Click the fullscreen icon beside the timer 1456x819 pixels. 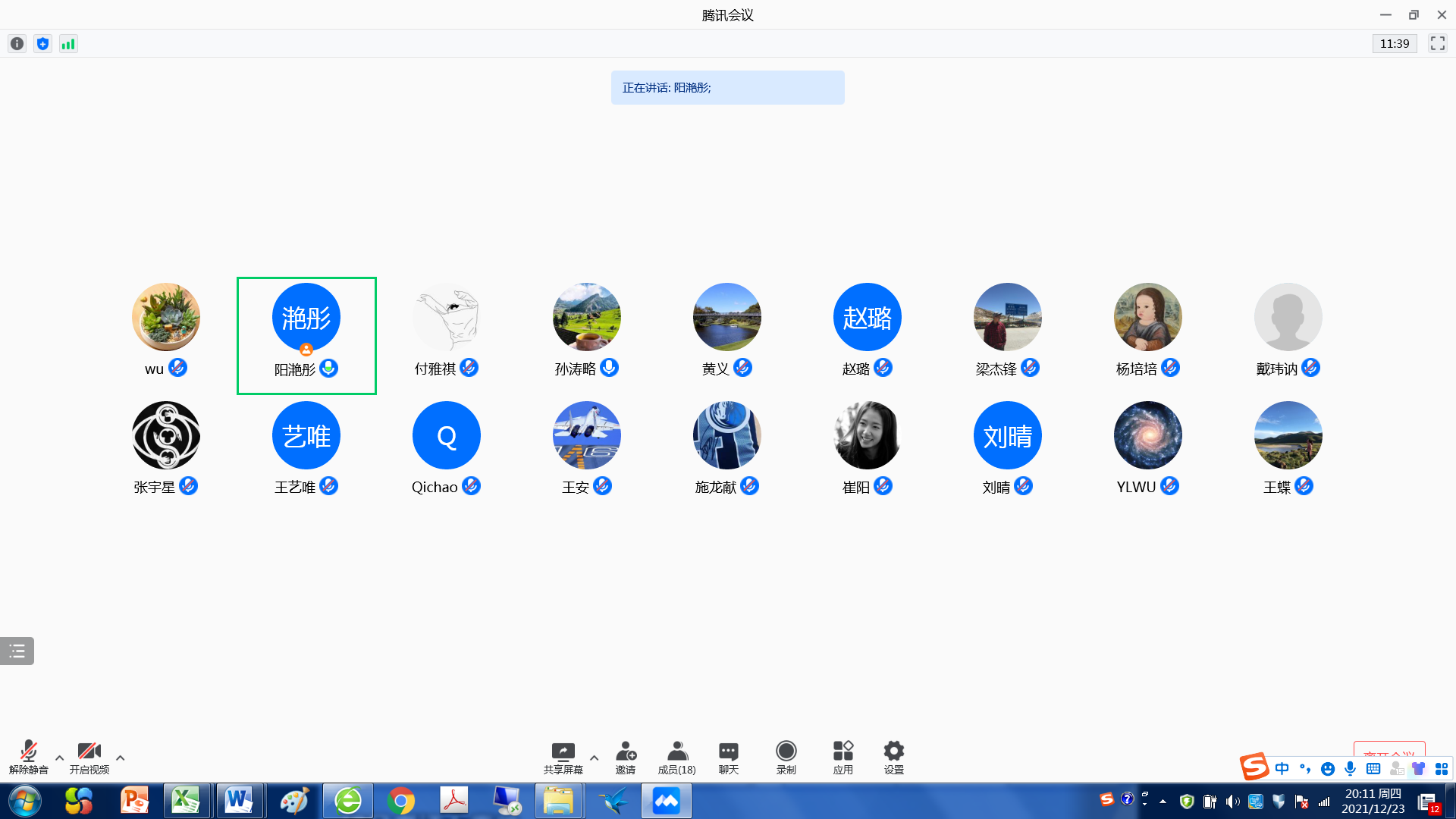[1437, 44]
